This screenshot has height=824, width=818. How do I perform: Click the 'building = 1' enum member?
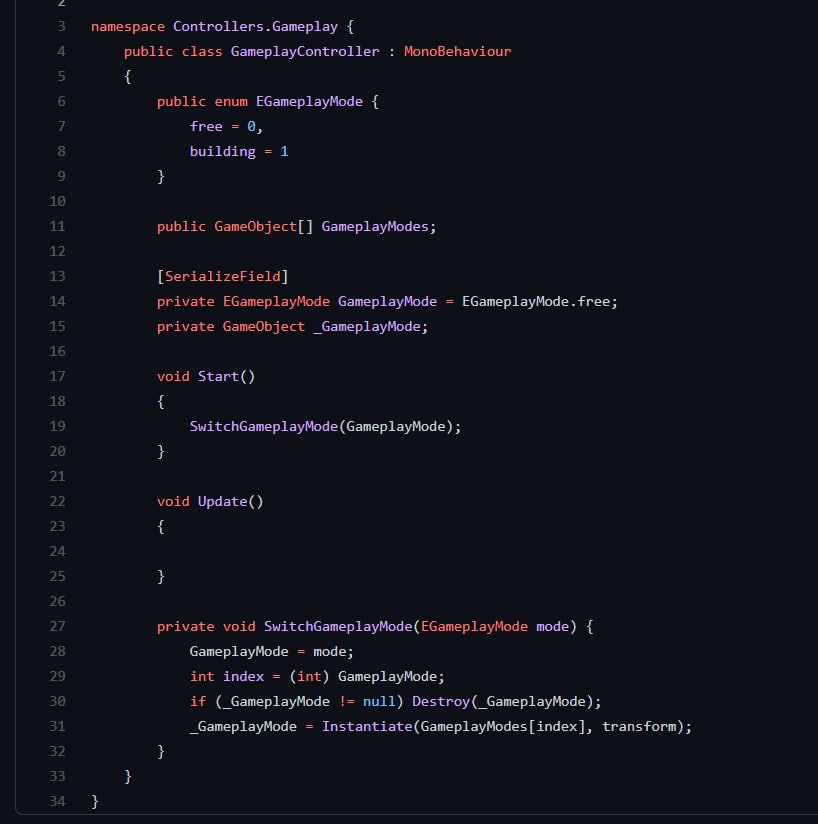[x=239, y=152]
